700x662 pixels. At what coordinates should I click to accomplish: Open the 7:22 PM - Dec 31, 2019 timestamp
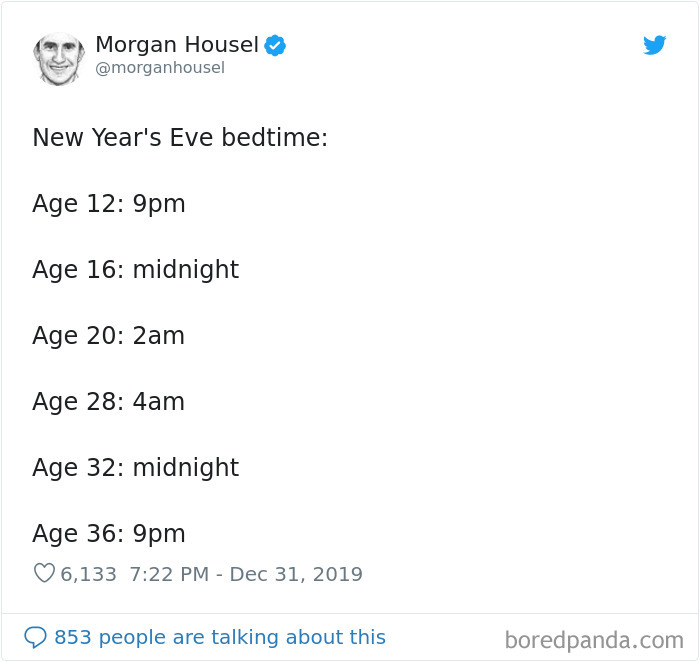point(246,574)
